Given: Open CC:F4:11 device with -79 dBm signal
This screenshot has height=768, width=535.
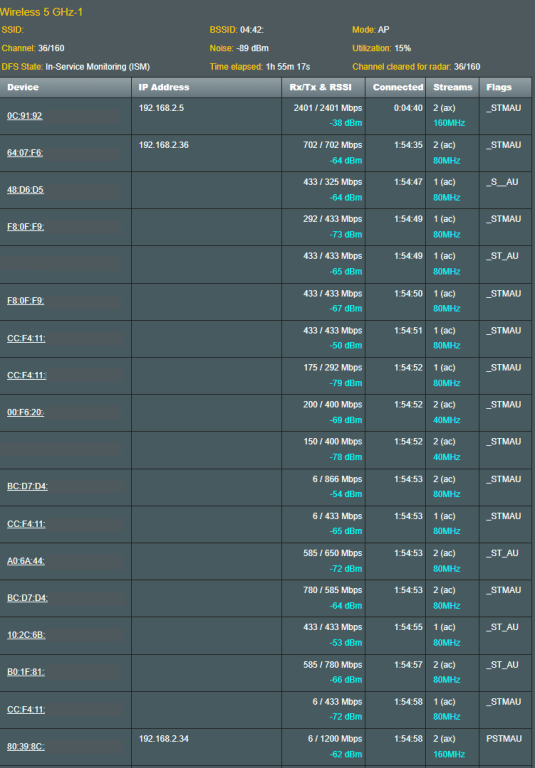Looking at the screenshot, I should [x=26, y=375].
